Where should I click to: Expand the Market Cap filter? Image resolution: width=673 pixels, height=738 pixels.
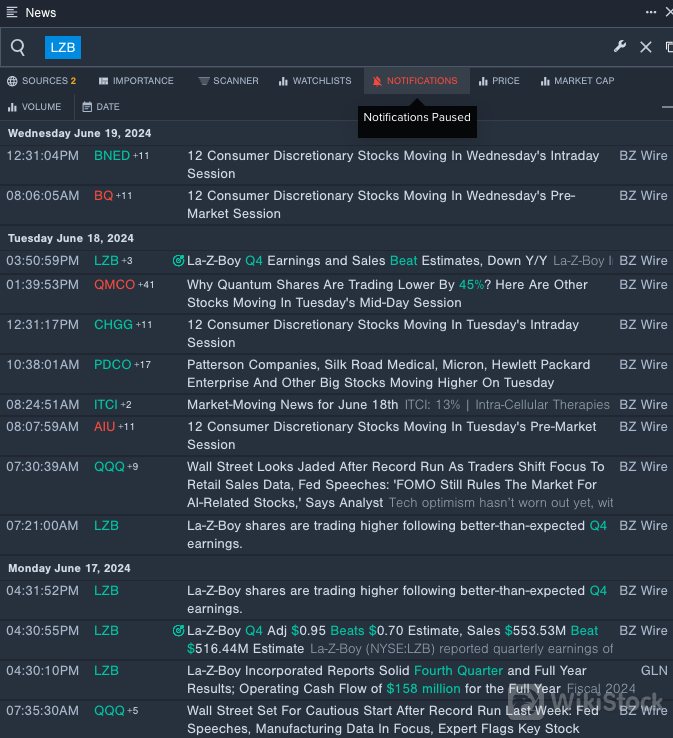tap(577, 81)
